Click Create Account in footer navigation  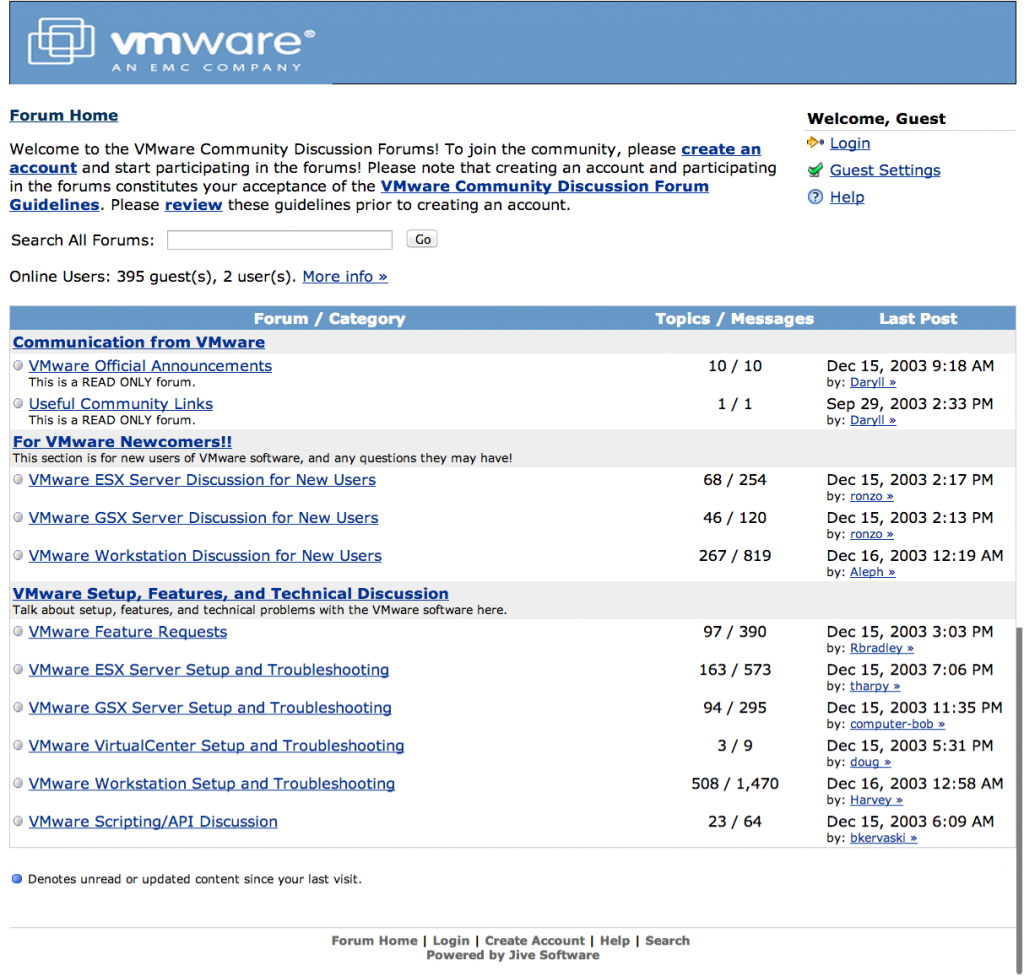(535, 941)
